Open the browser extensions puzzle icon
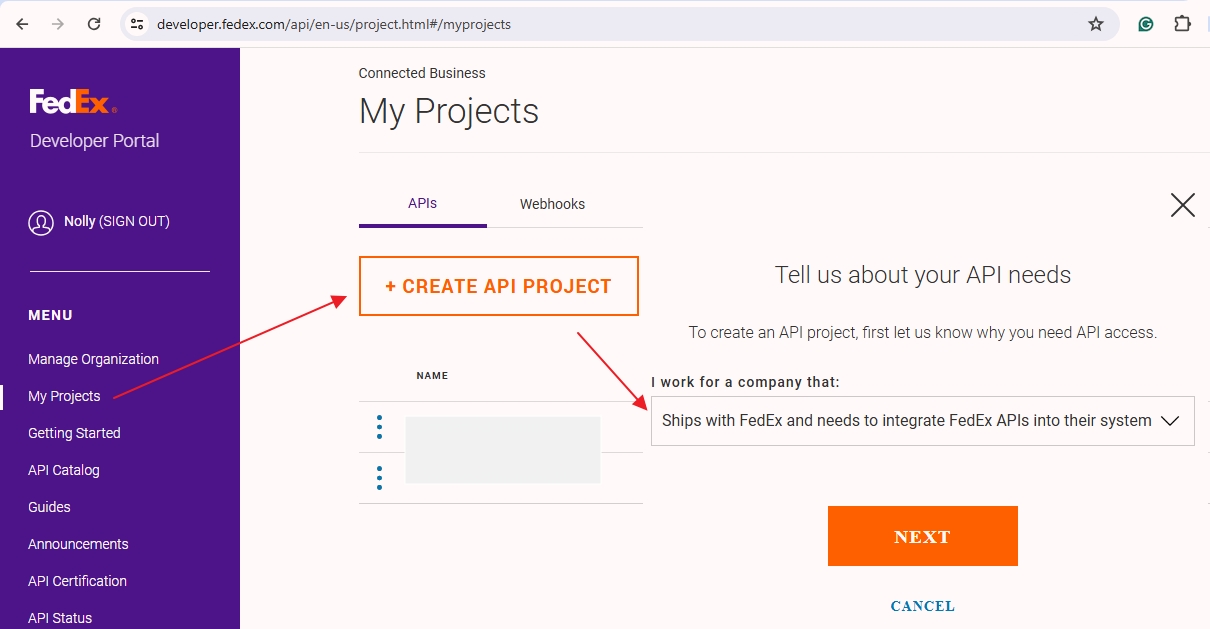This screenshot has height=629, width=1210. coord(1182,24)
